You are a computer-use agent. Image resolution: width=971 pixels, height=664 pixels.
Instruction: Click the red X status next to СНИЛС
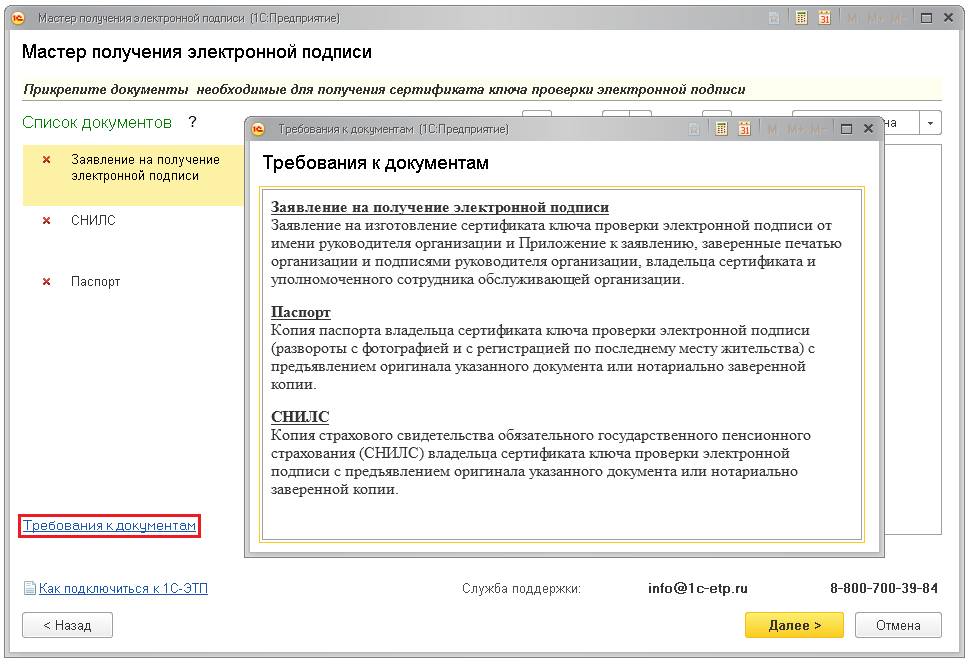46,221
